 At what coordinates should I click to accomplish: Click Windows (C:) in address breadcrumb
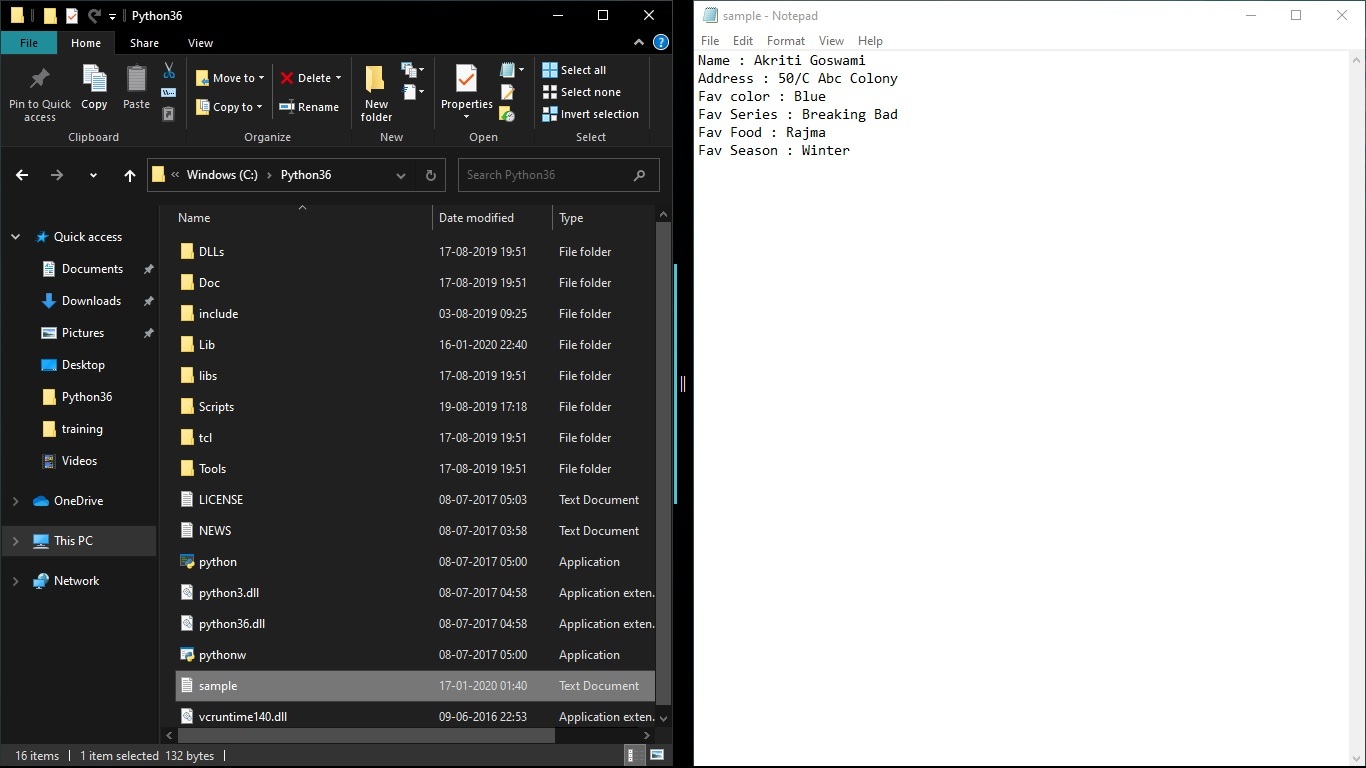(x=222, y=175)
